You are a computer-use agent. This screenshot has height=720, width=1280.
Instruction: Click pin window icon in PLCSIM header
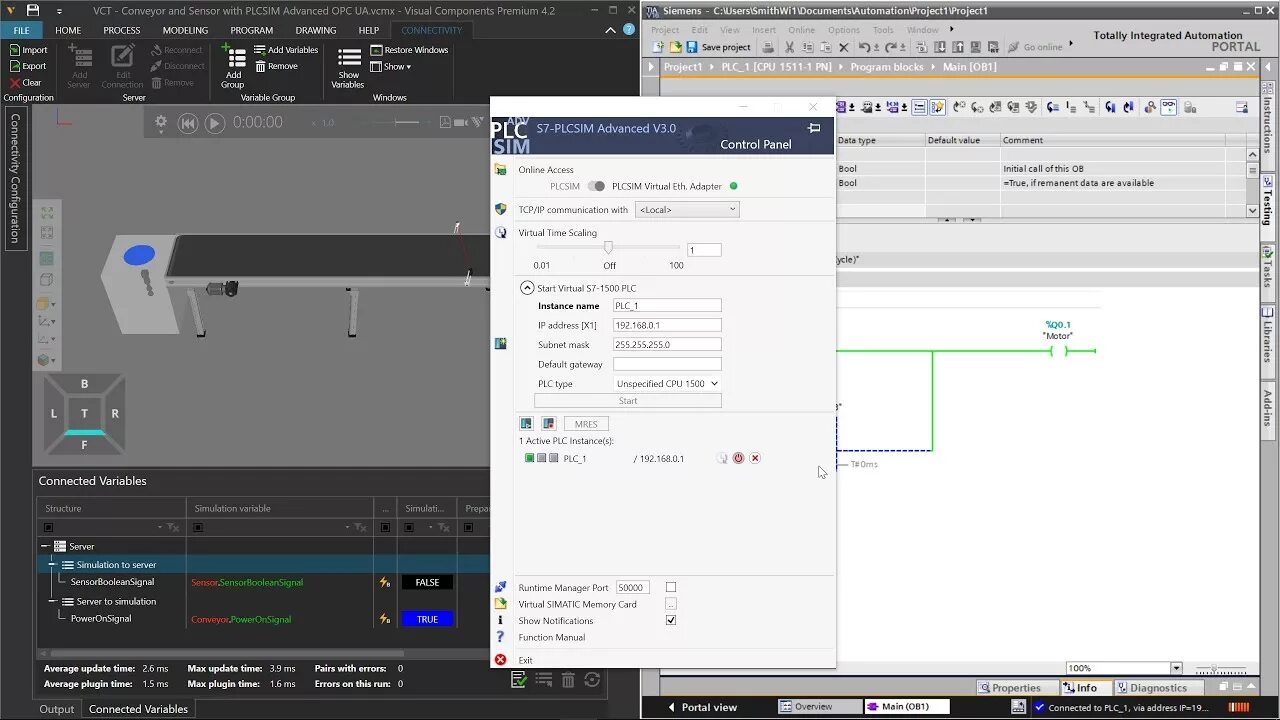tap(814, 128)
